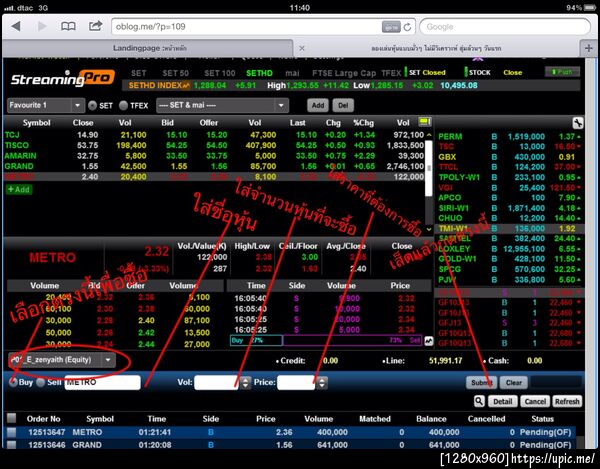Screen dimensions: 600x469
Task: Click the green Push button
Action: pos(562,72)
